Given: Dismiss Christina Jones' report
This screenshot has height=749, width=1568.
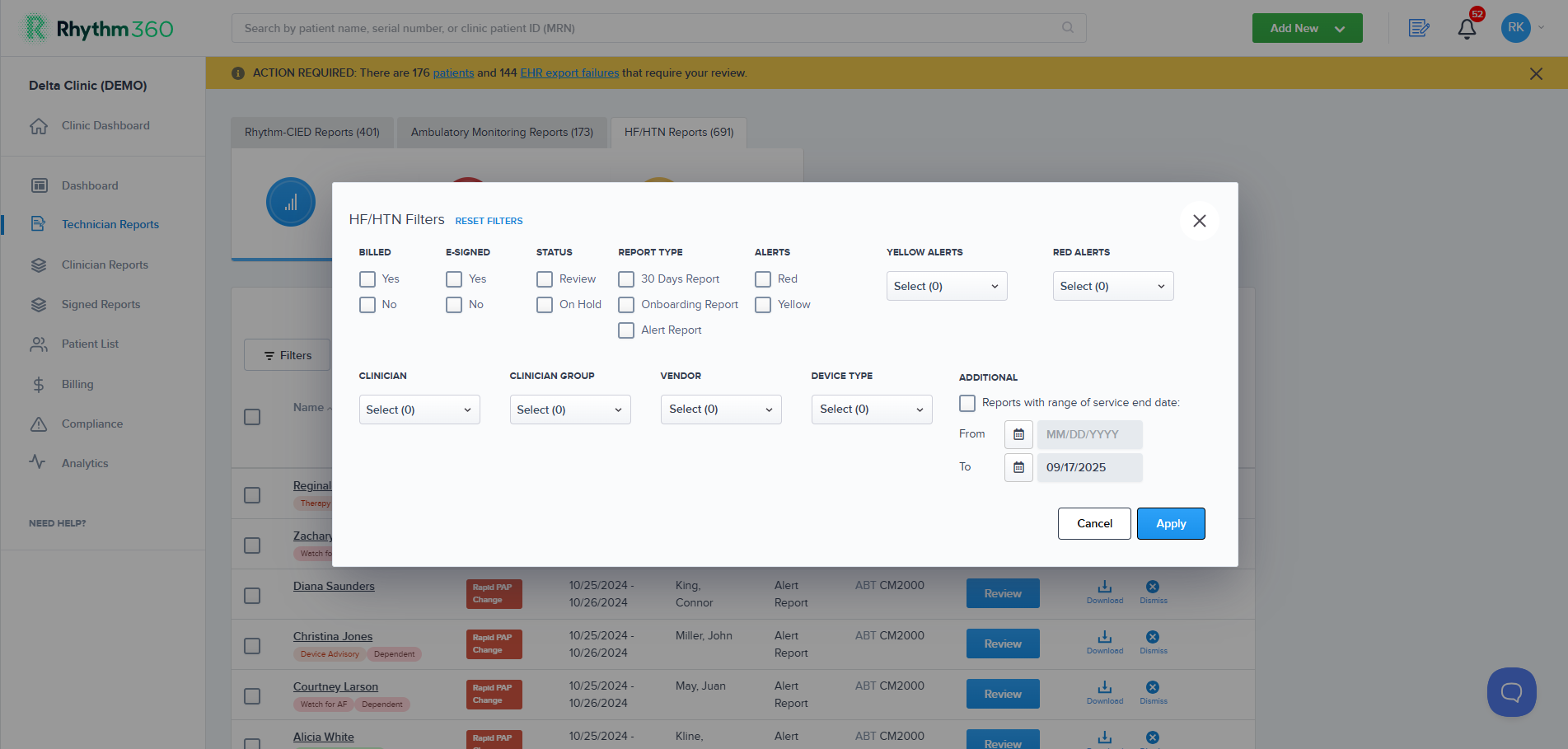Looking at the screenshot, I should point(1153,642).
